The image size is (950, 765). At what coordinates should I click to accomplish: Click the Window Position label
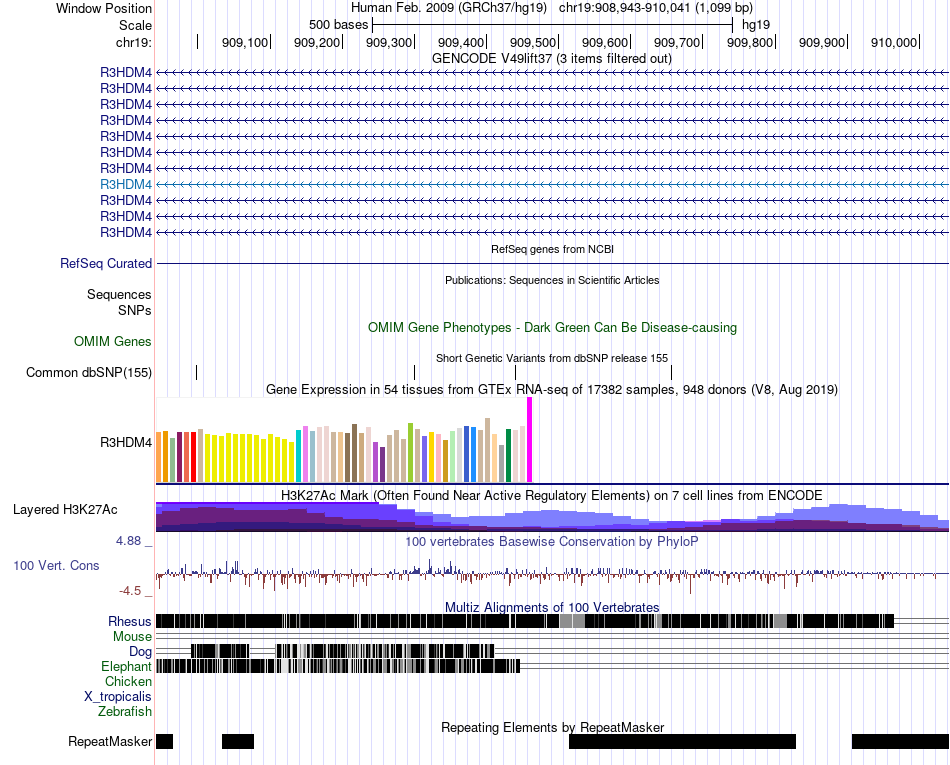[104, 8]
